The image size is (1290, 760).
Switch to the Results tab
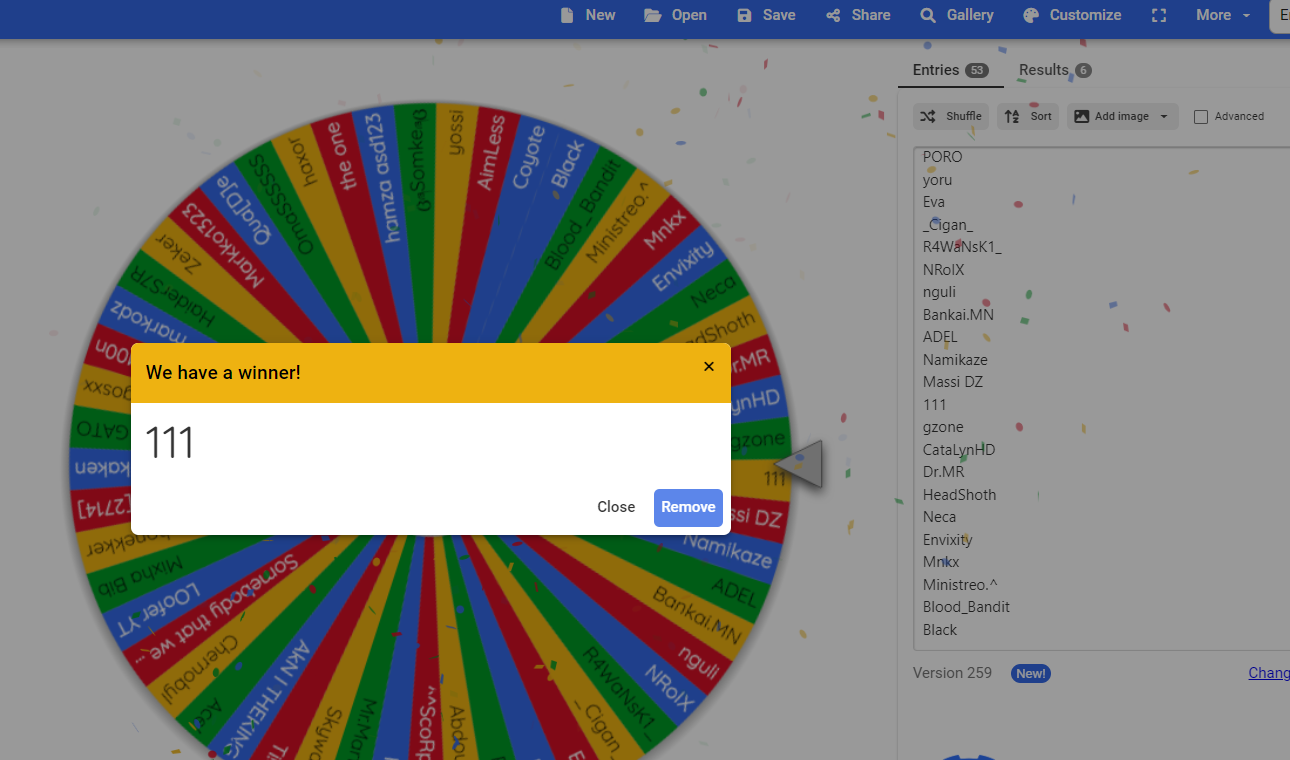1054,70
